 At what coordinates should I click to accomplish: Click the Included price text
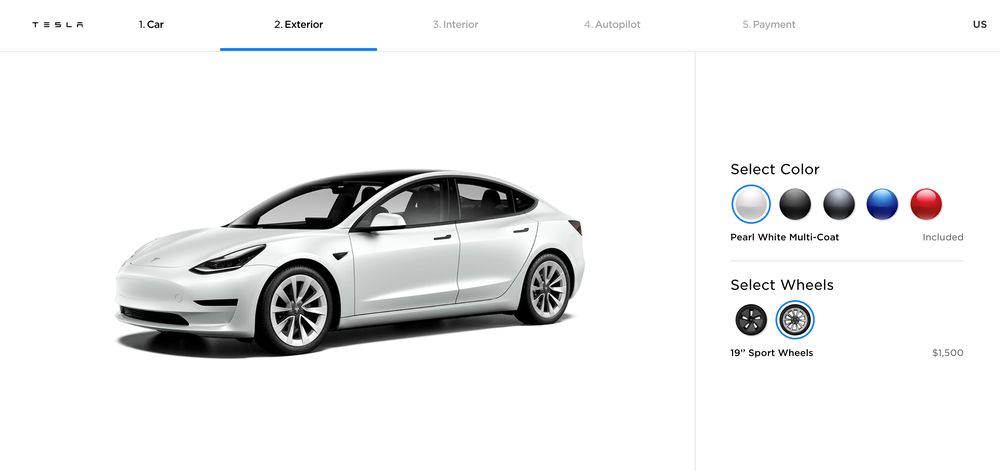point(943,237)
